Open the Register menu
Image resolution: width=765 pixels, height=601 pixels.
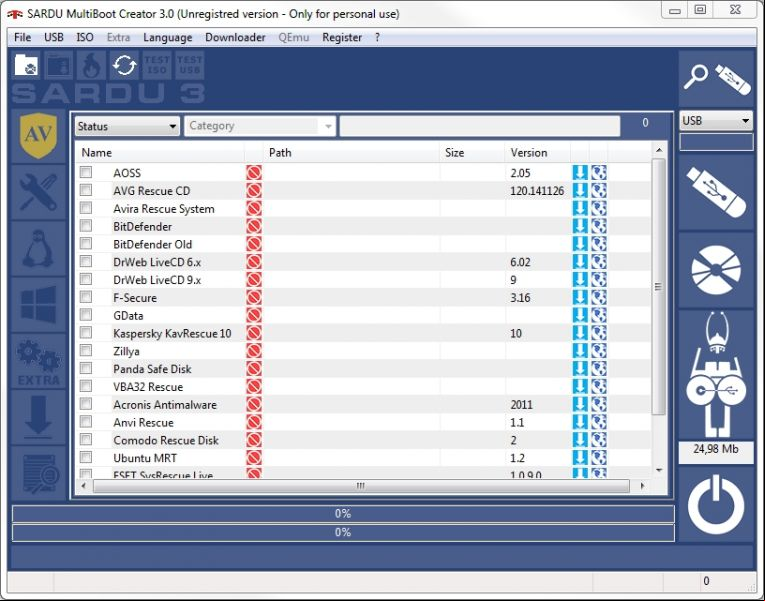342,38
